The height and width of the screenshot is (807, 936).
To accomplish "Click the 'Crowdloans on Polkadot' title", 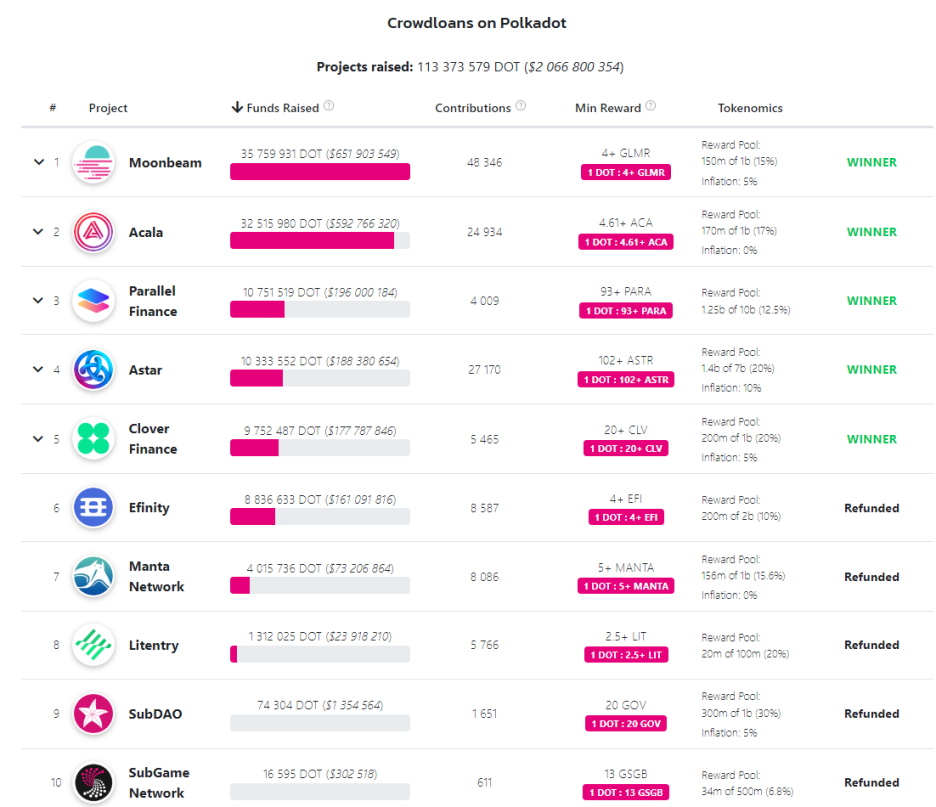I will (476, 23).
